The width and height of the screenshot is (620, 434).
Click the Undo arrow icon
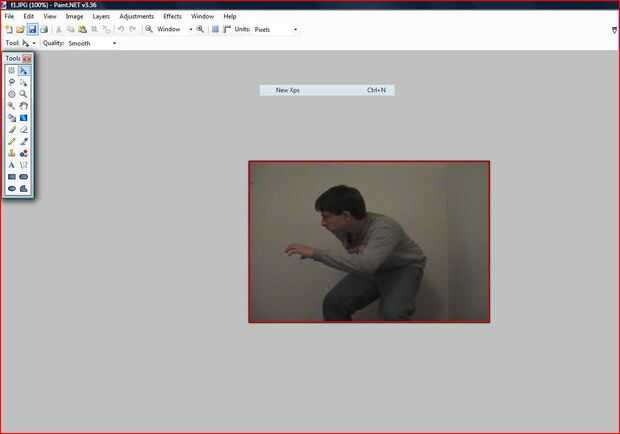tap(121, 29)
